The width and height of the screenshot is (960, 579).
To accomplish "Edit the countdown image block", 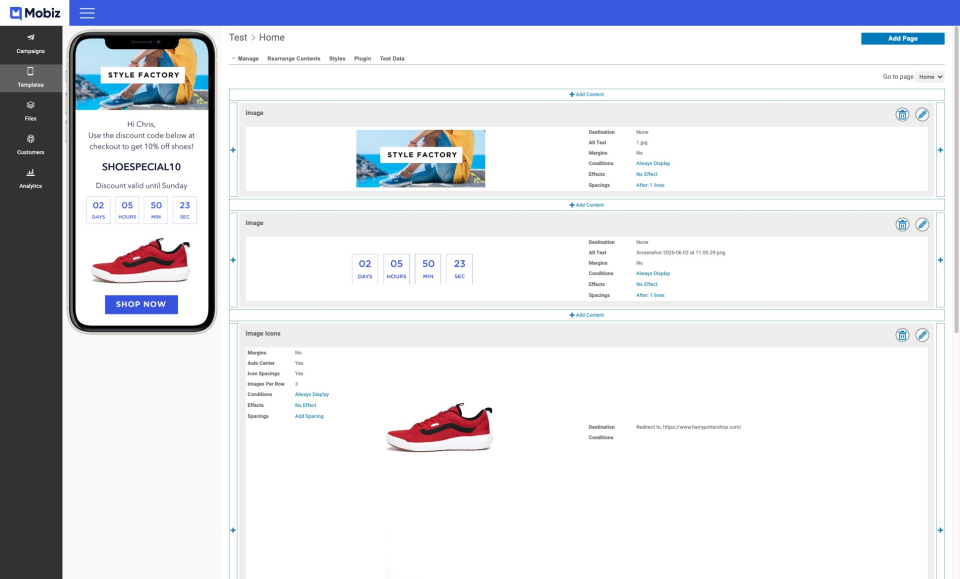I will pos(922,225).
